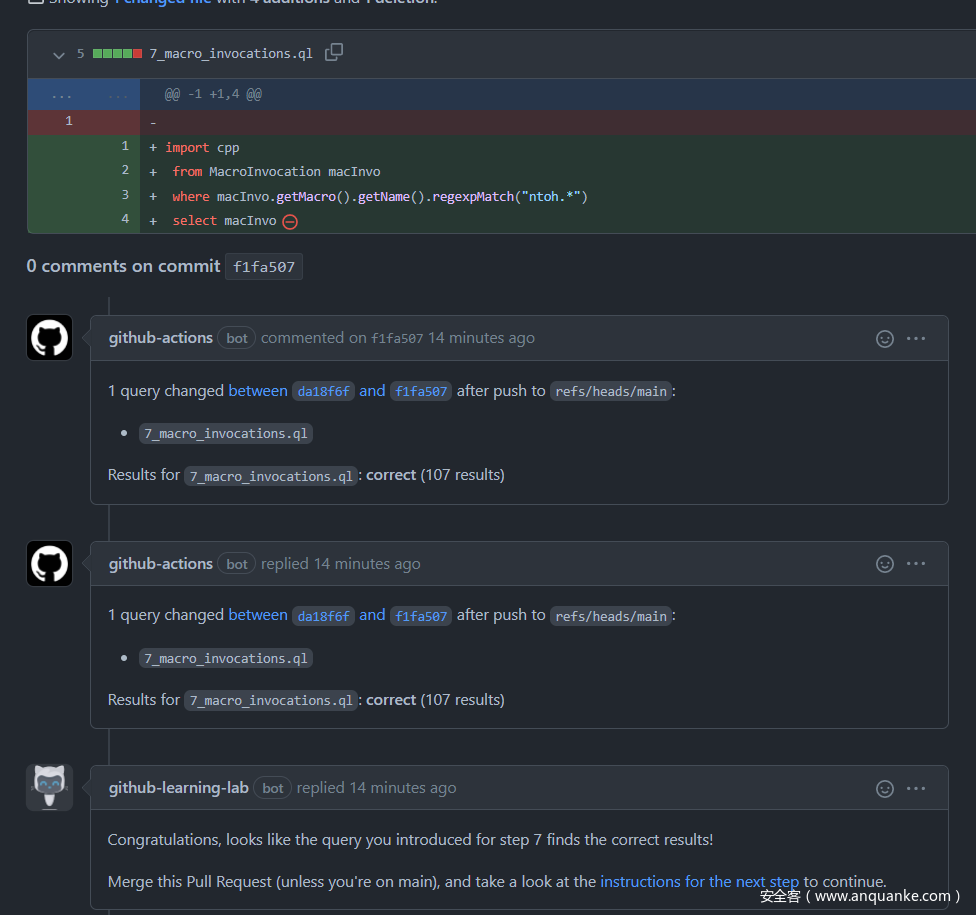The image size is (976, 915).
Task: Click the github-actions avatar on the reply
Action: click(49, 564)
